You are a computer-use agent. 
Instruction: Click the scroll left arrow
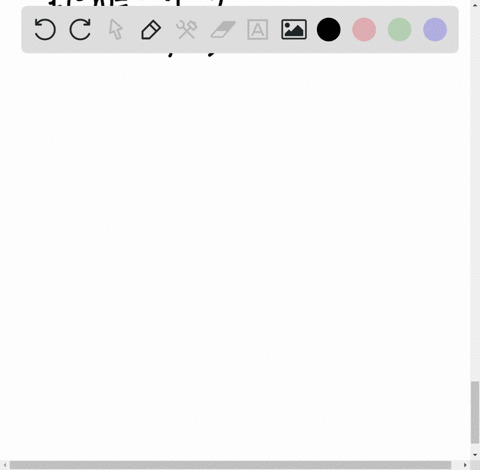click(x=5, y=465)
